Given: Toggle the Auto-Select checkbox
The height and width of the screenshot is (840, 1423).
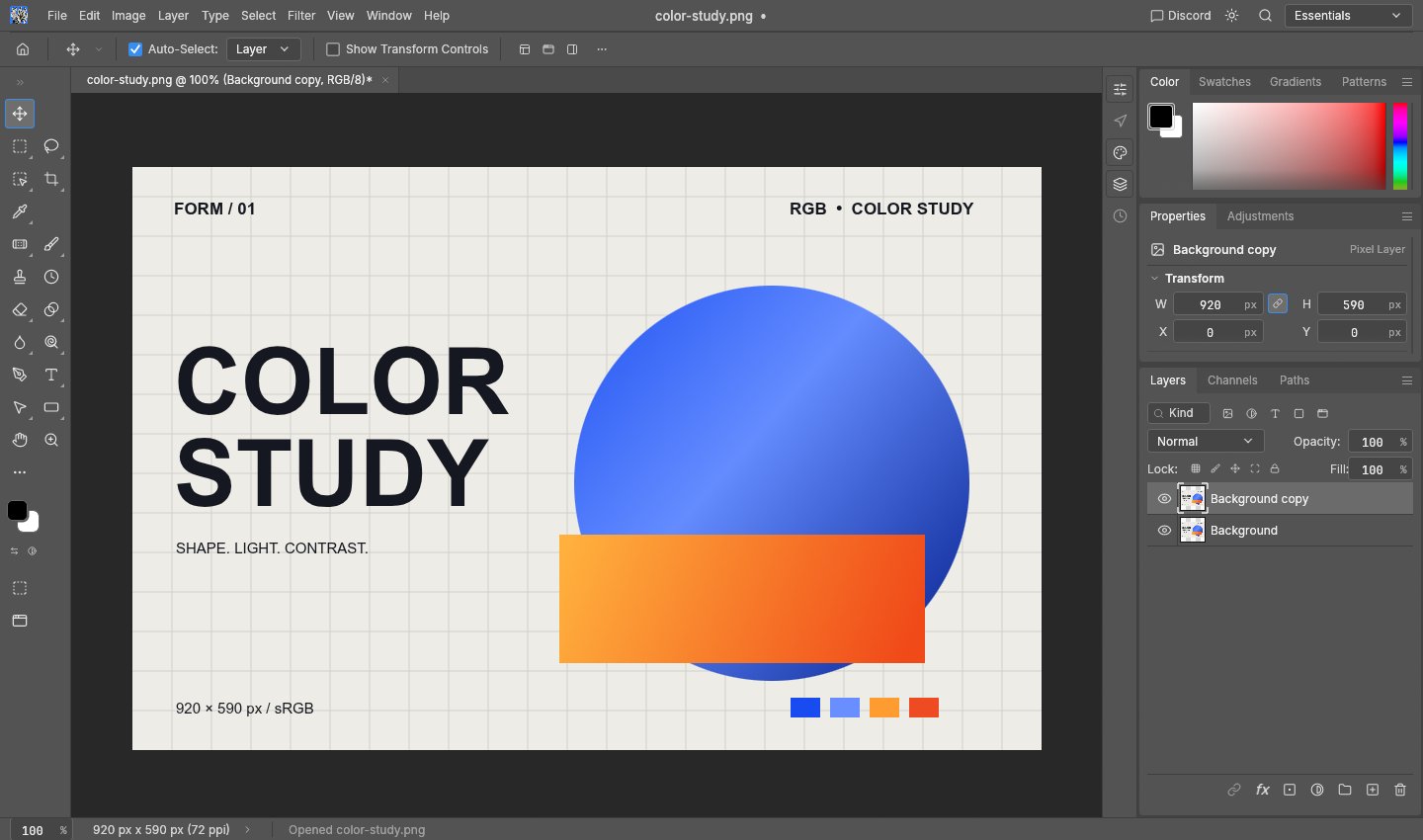Looking at the screenshot, I should click(x=135, y=49).
